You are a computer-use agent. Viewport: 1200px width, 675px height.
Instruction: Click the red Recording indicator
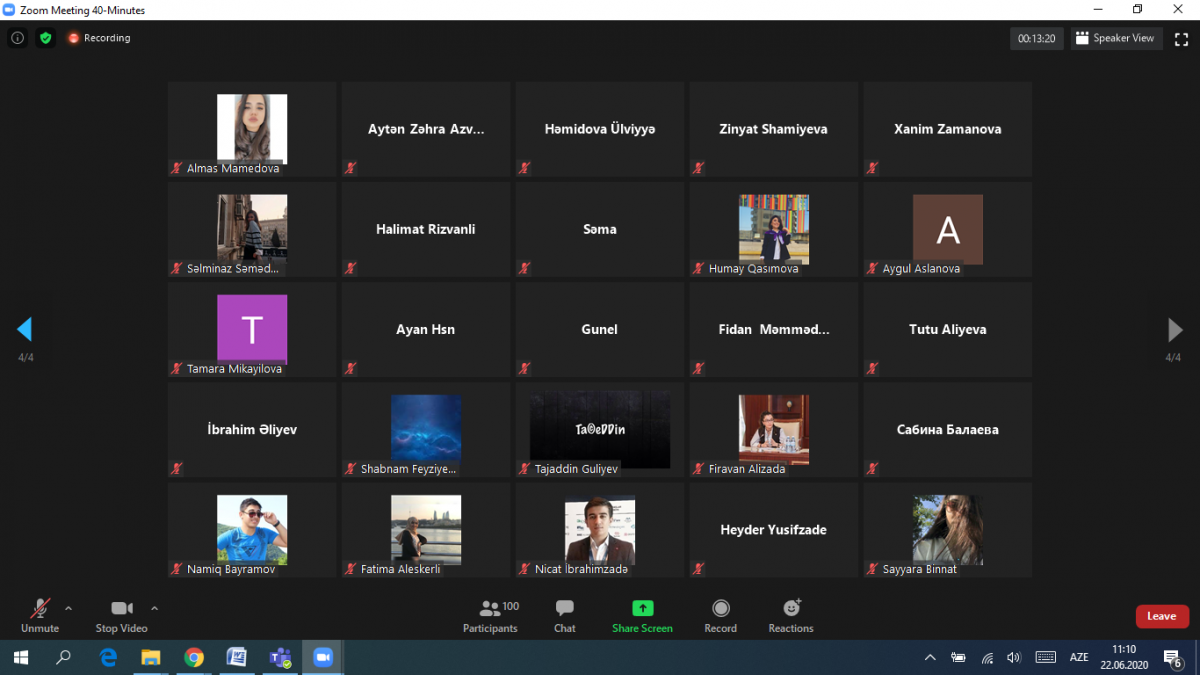point(99,38)
